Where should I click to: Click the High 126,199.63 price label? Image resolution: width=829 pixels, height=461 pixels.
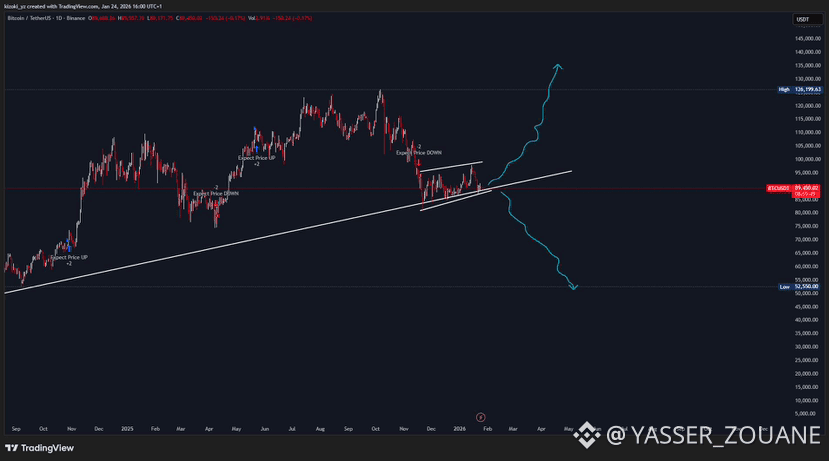[x=799, y=89]
